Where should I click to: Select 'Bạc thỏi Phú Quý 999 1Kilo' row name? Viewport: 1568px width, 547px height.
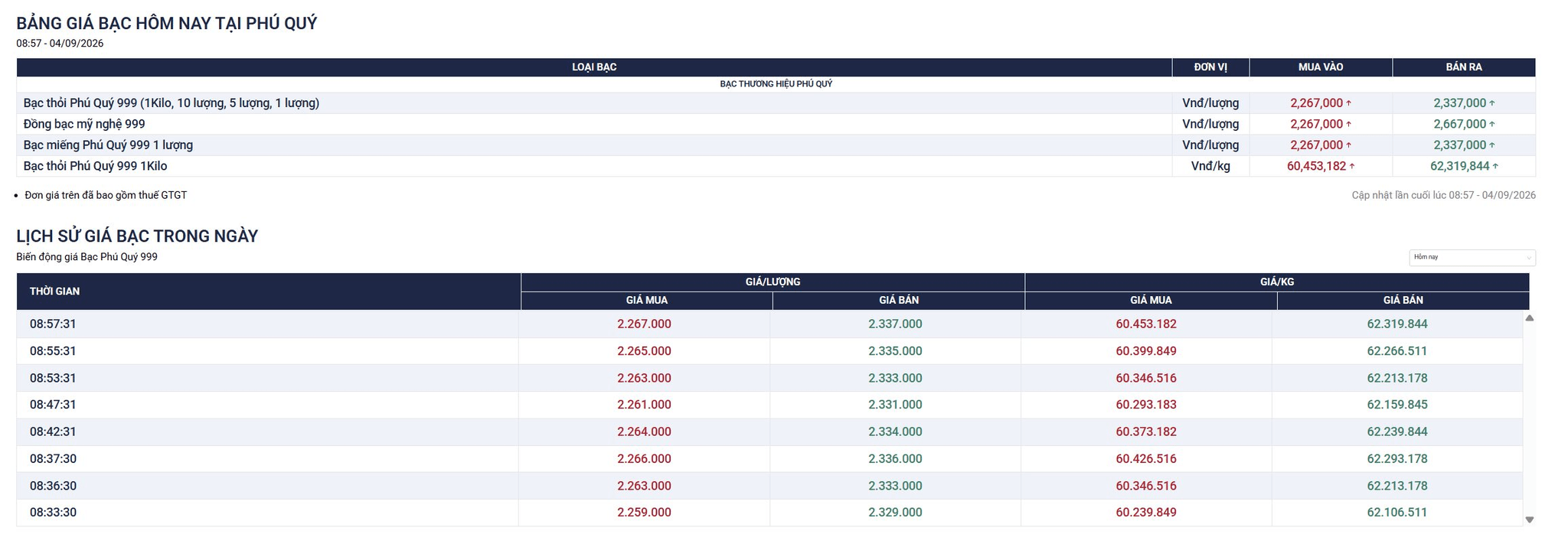coord(95,166)
